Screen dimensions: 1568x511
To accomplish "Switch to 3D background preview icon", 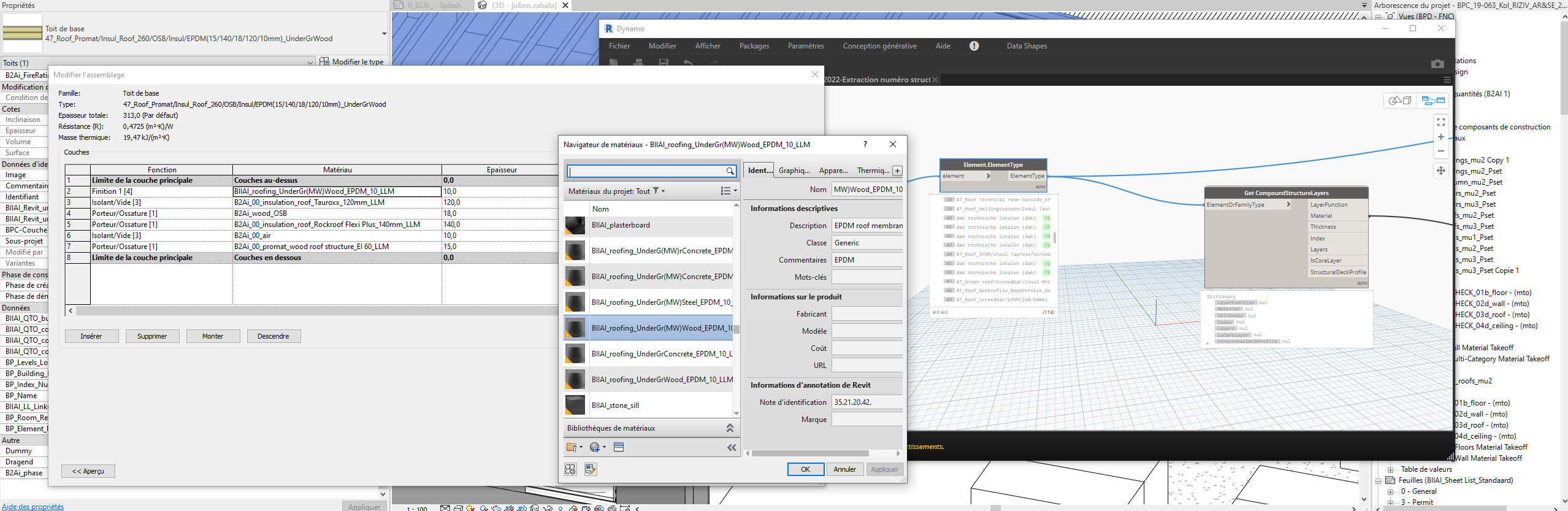I will click(1400, 101).
